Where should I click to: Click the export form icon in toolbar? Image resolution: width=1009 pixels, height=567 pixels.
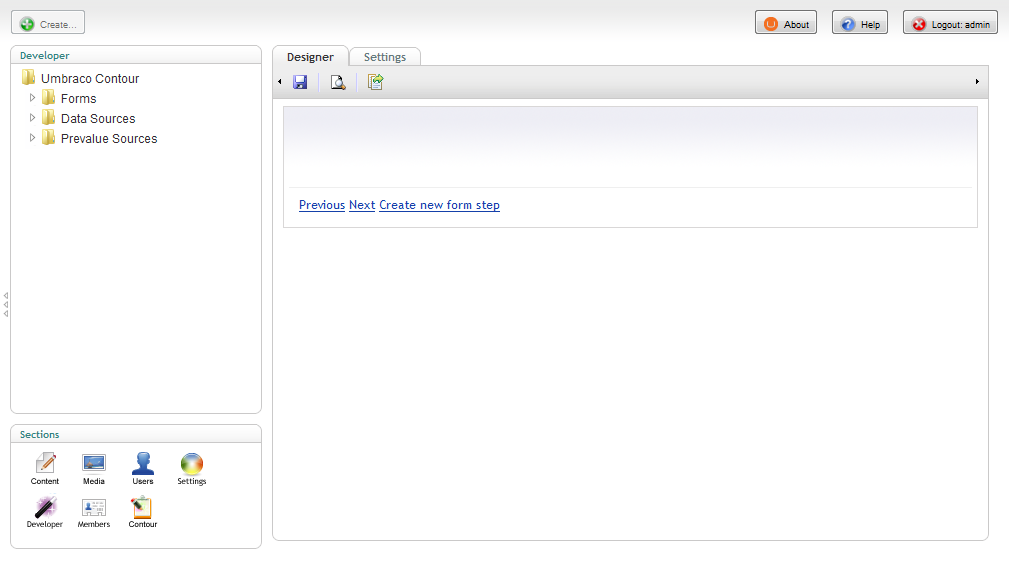(375, 82)
